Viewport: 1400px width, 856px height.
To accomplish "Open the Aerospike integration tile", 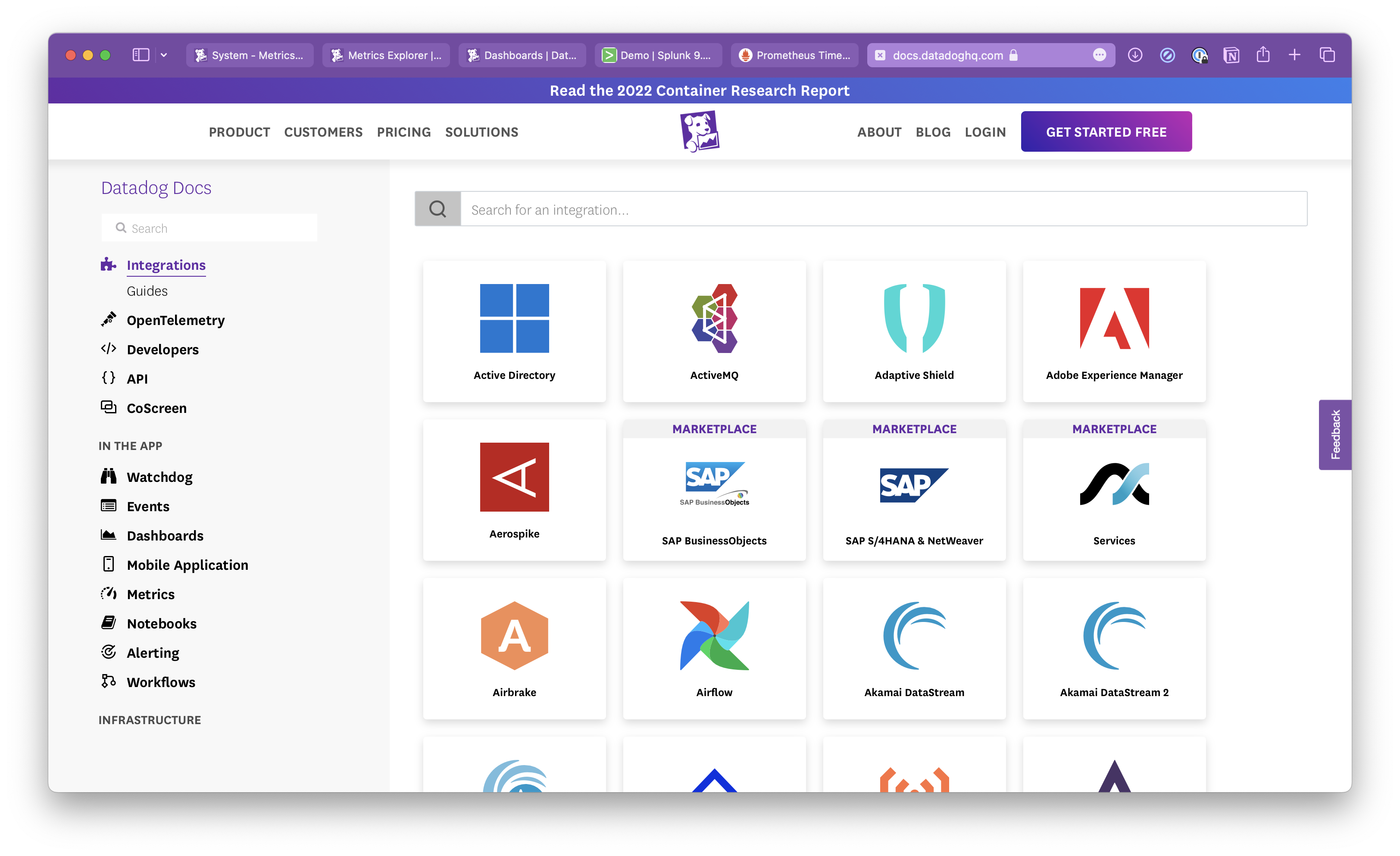I will coord(514,490).
